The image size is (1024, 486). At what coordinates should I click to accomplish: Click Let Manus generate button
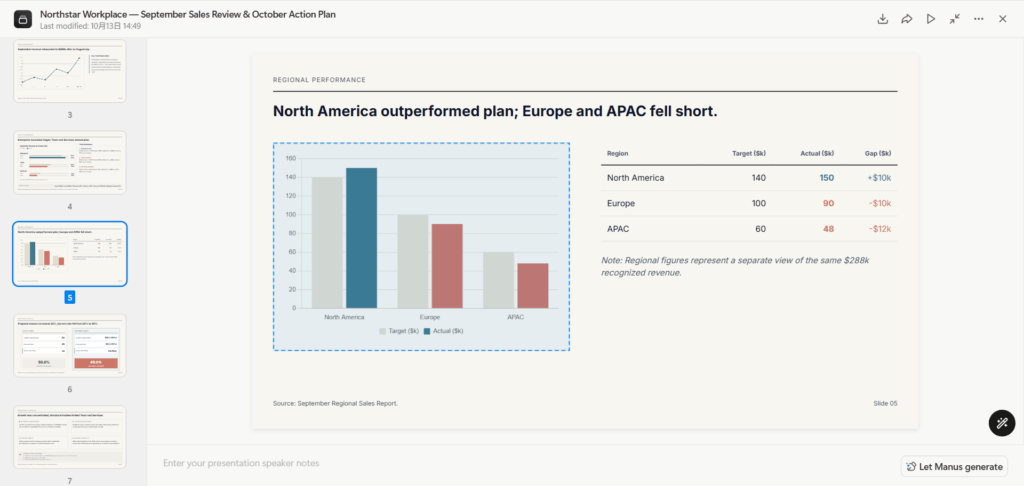(x=954, y=466)
